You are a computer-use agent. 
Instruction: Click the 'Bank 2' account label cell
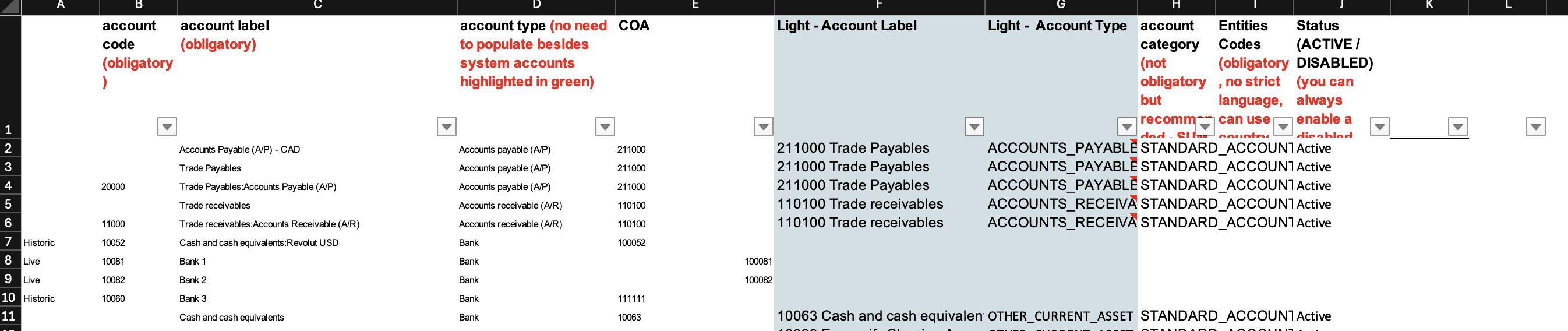(x=193, y=280)
